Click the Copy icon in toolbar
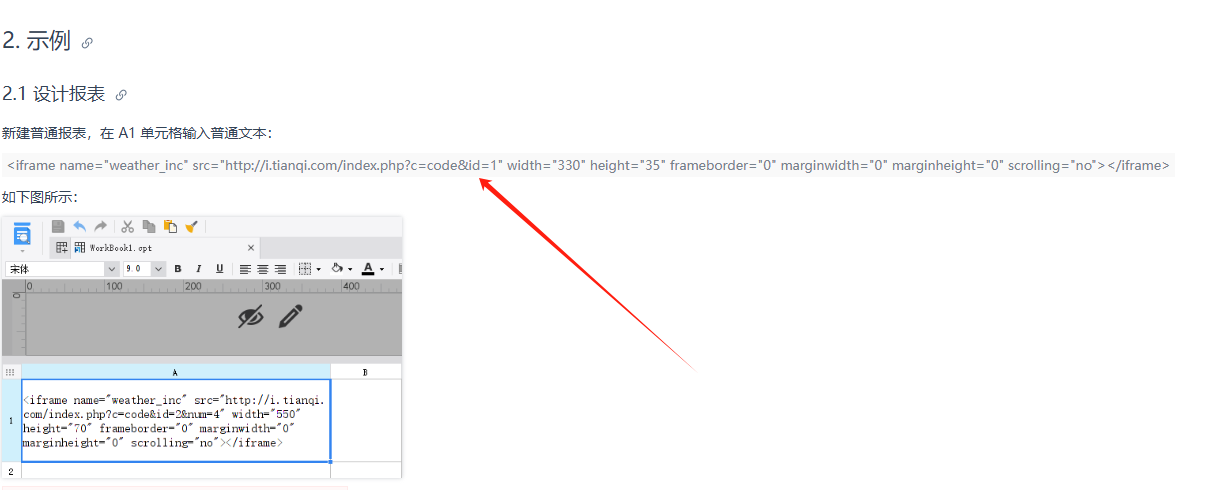Image resolution: width=1206 pixels, height=490 pixels. [149, 227]
